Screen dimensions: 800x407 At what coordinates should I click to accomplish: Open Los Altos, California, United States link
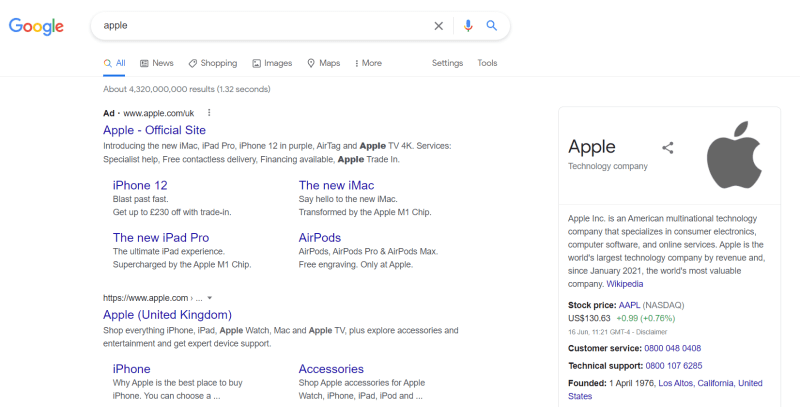pyautogui.click(x=665, y=390)
